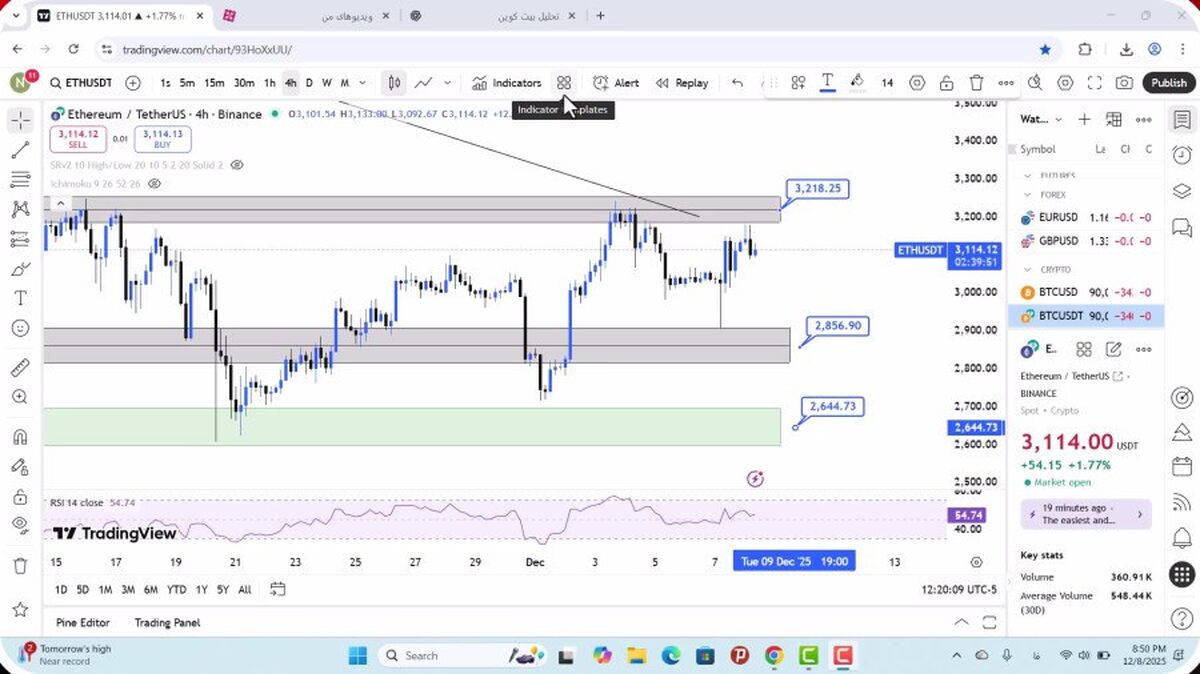The image size is (1200, 674).
Task: Open the Indicators dialog
Action: coord(507,83)
